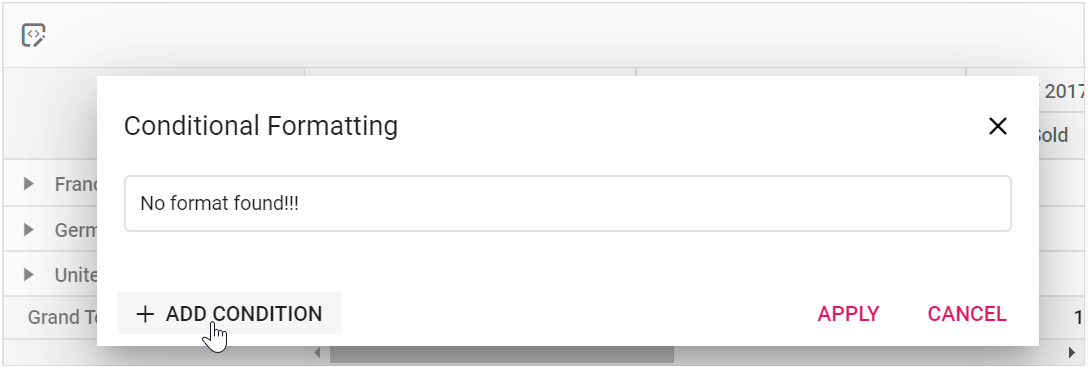The width and height of the screenshot is (1088, 369).
Task: Apply the conditional formatting
Action: [848, 314]
